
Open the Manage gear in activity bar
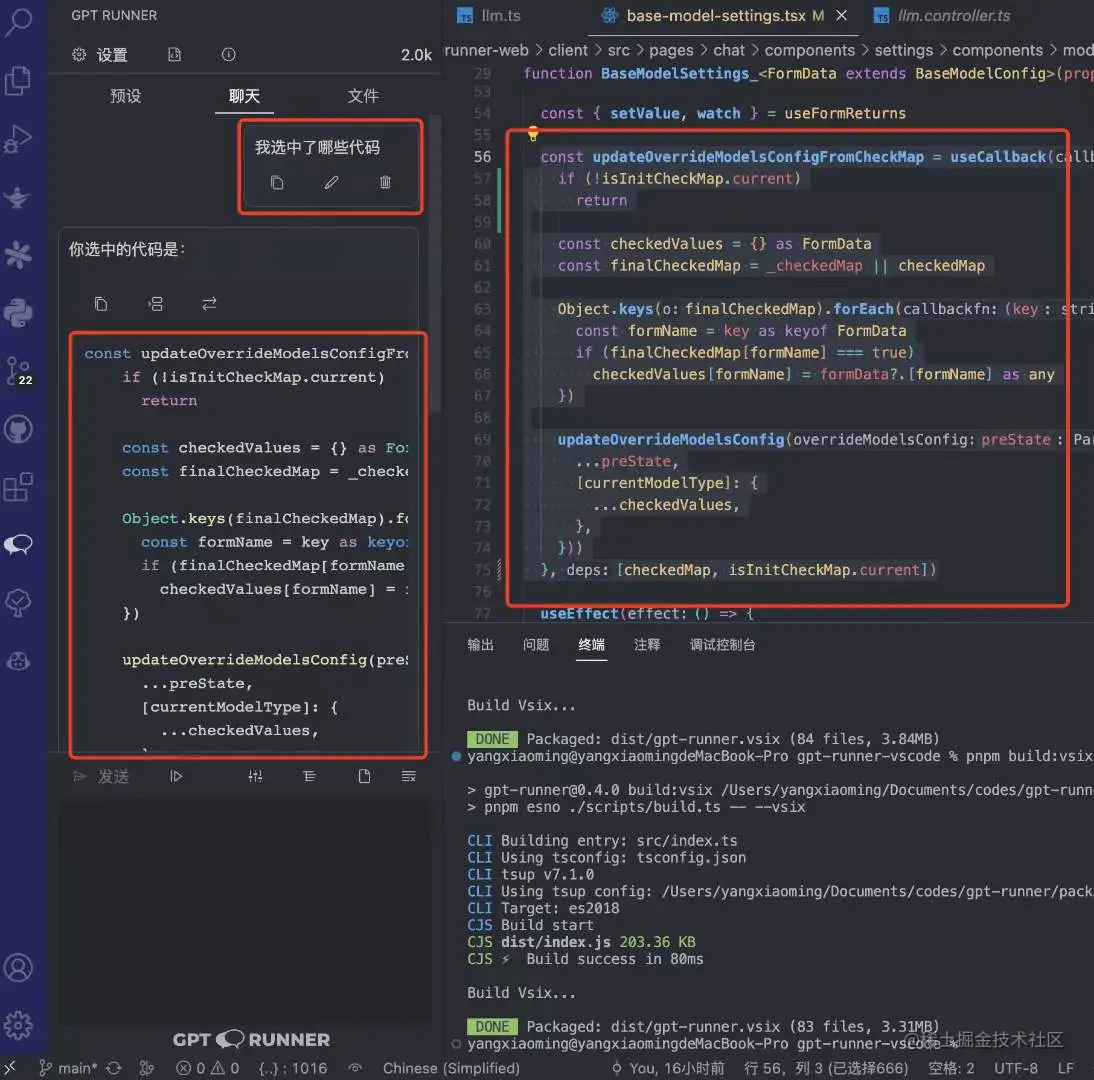(x=18, y=1026)
